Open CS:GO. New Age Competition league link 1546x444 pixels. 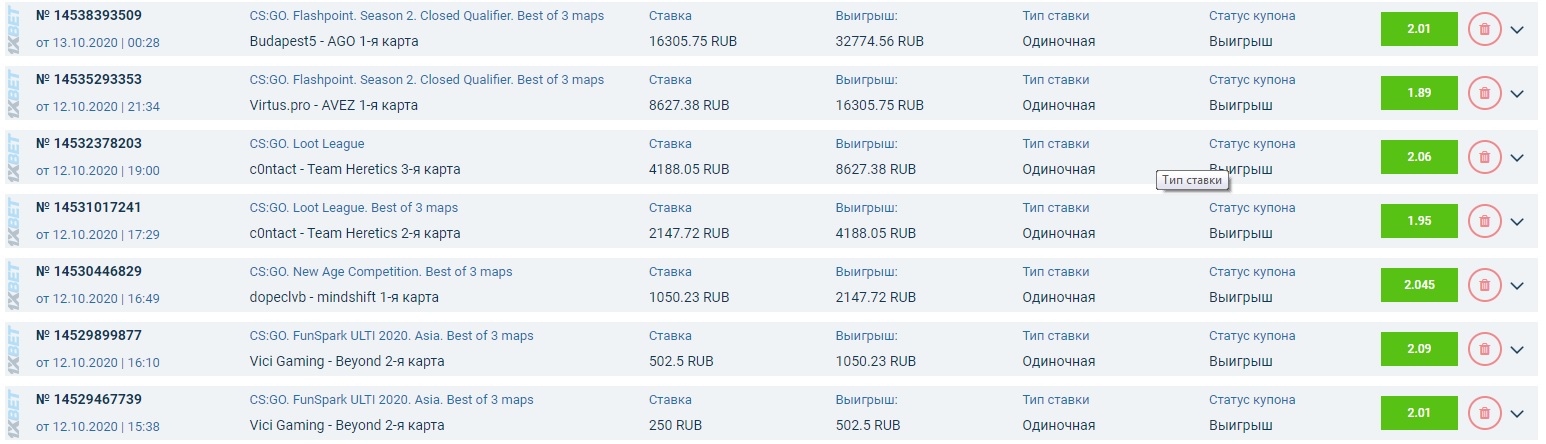click(x=380, y=272)
